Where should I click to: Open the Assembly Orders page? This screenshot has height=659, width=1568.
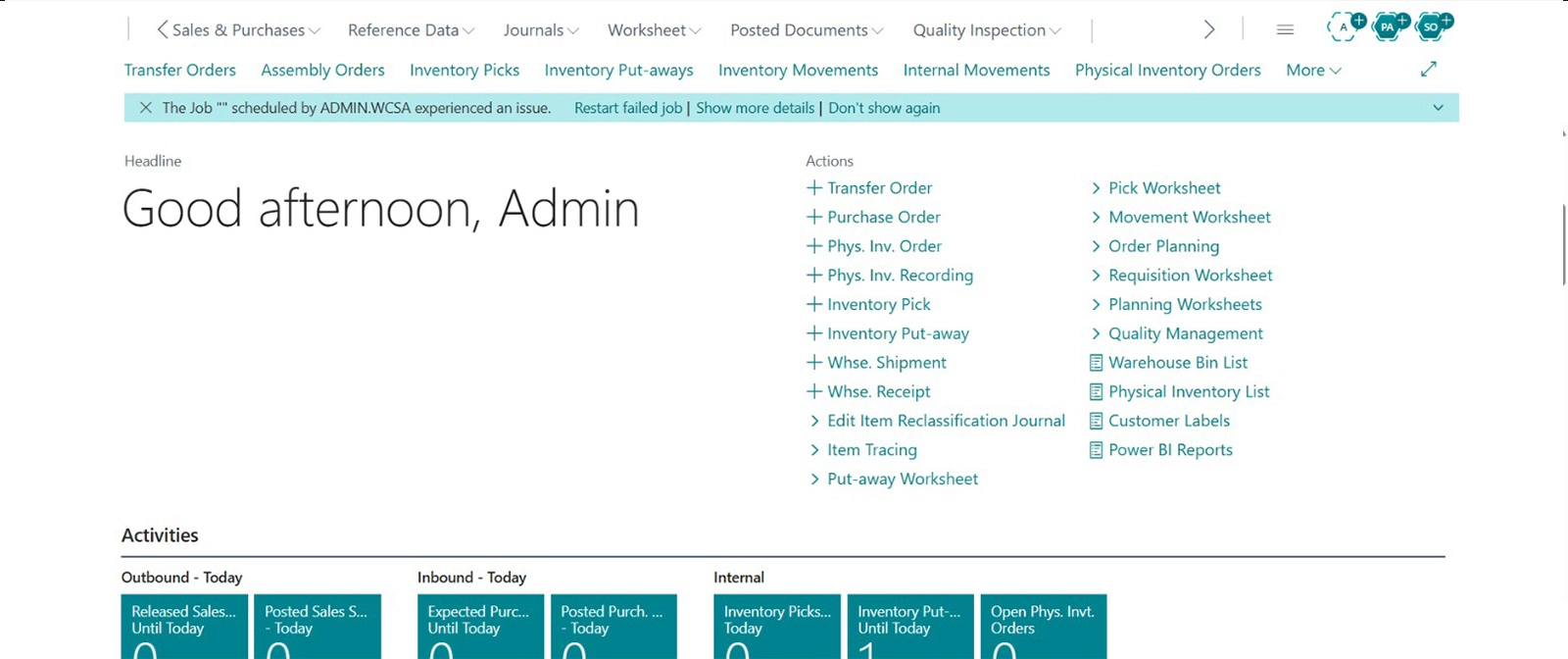(x=322, y=70)
